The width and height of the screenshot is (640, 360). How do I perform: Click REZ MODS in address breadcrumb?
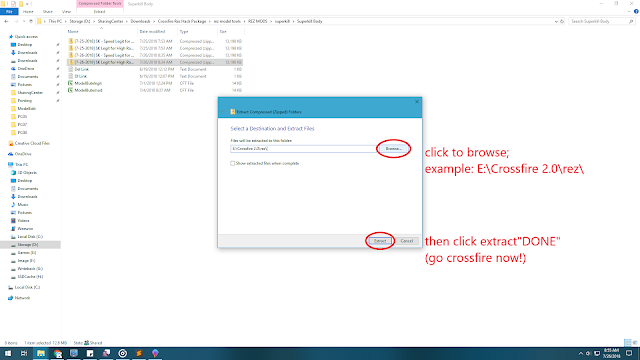tap(258, 21)
